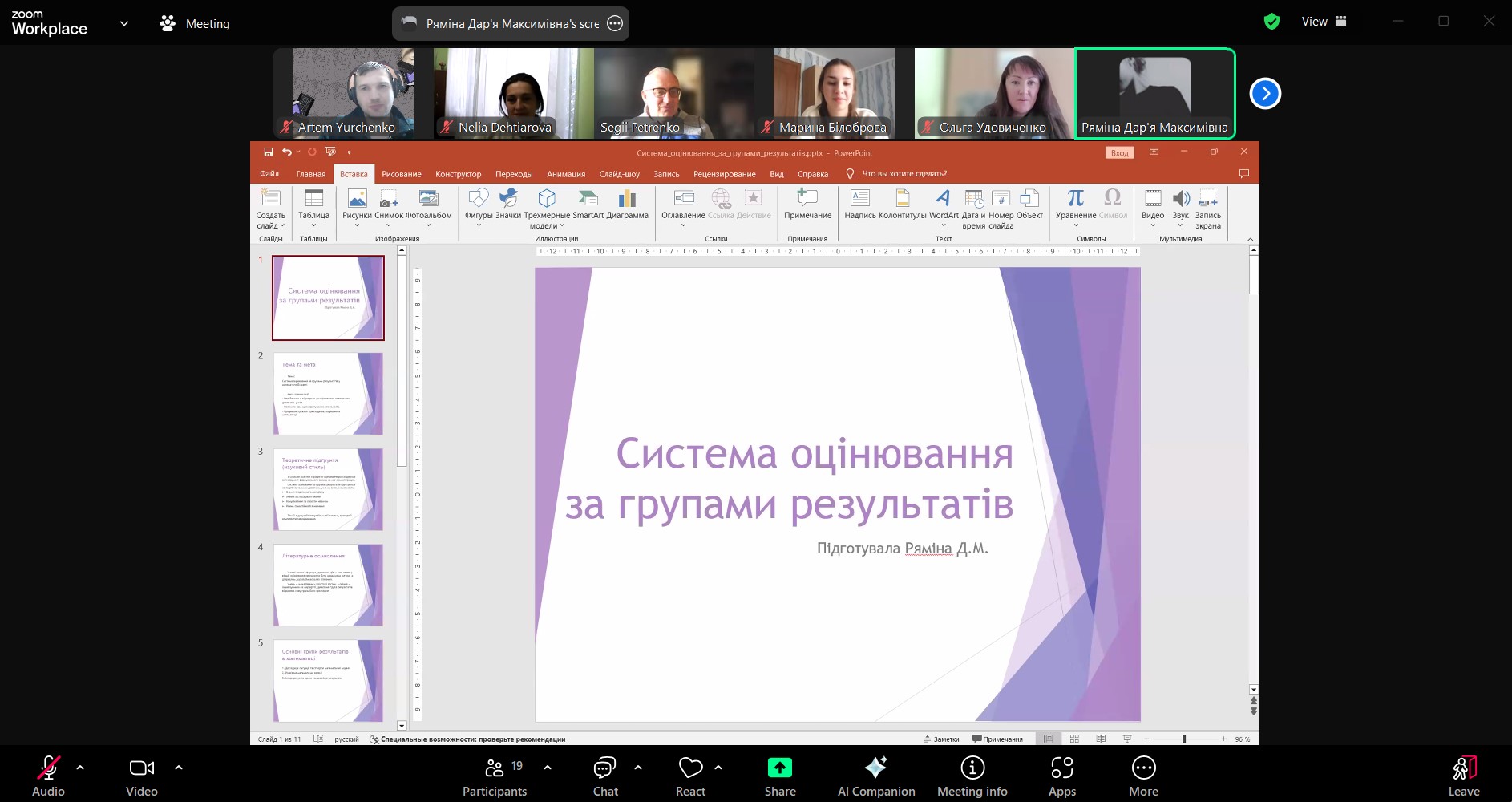The image size is (1512, 802).
Task: Click the Создать слайд button
Action: [x=271, y=209]
